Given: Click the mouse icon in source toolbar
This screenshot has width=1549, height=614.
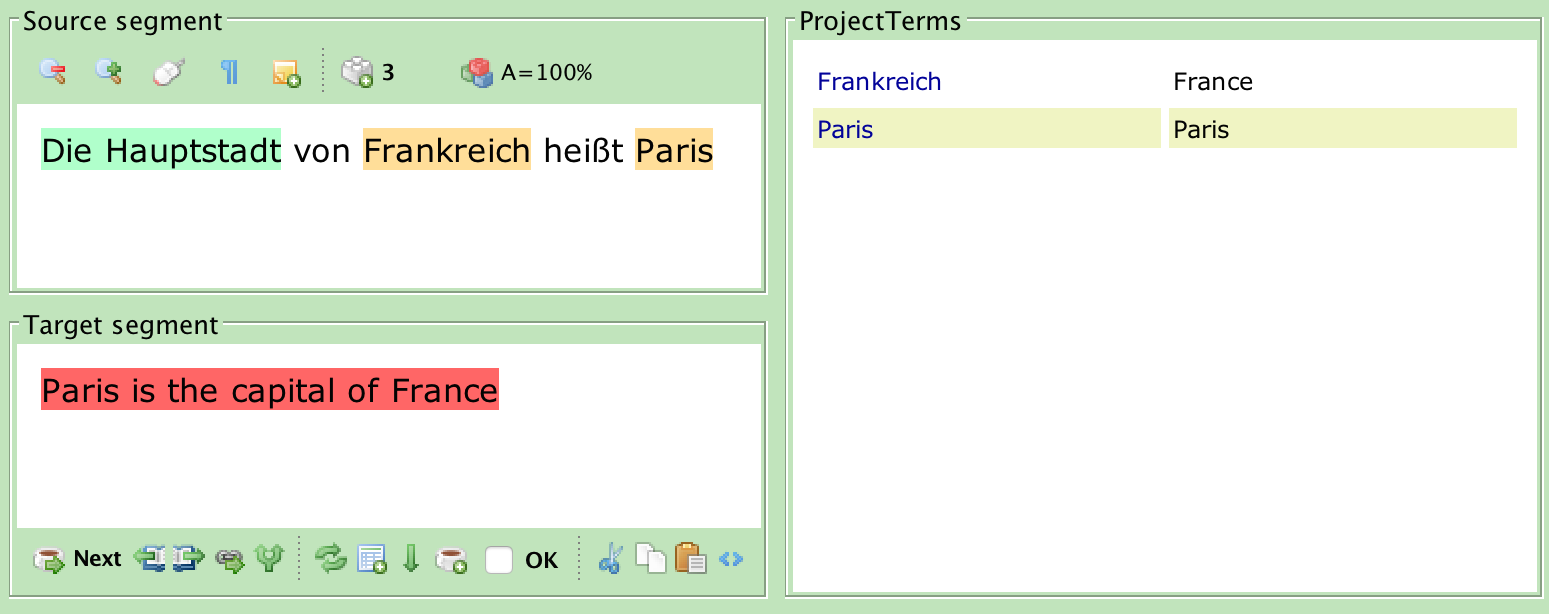Looking at the screenshot, I should coord(168,72).
